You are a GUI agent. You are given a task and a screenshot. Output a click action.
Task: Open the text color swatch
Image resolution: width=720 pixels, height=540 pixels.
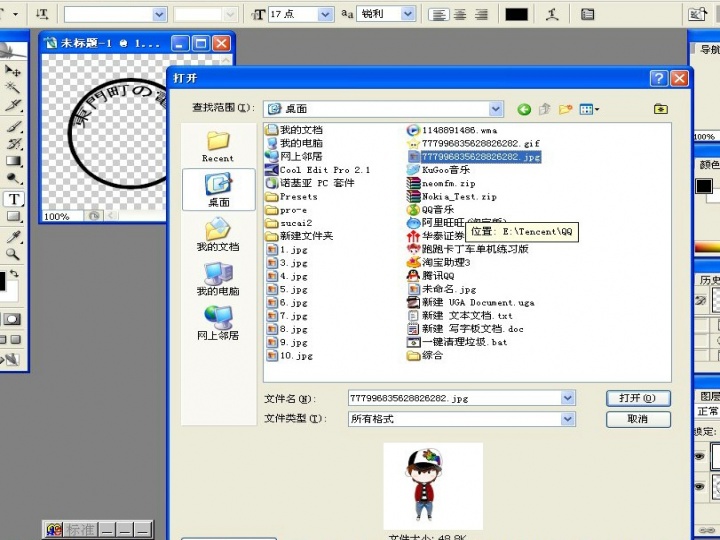pyautogui.click(x=516, y=14)
